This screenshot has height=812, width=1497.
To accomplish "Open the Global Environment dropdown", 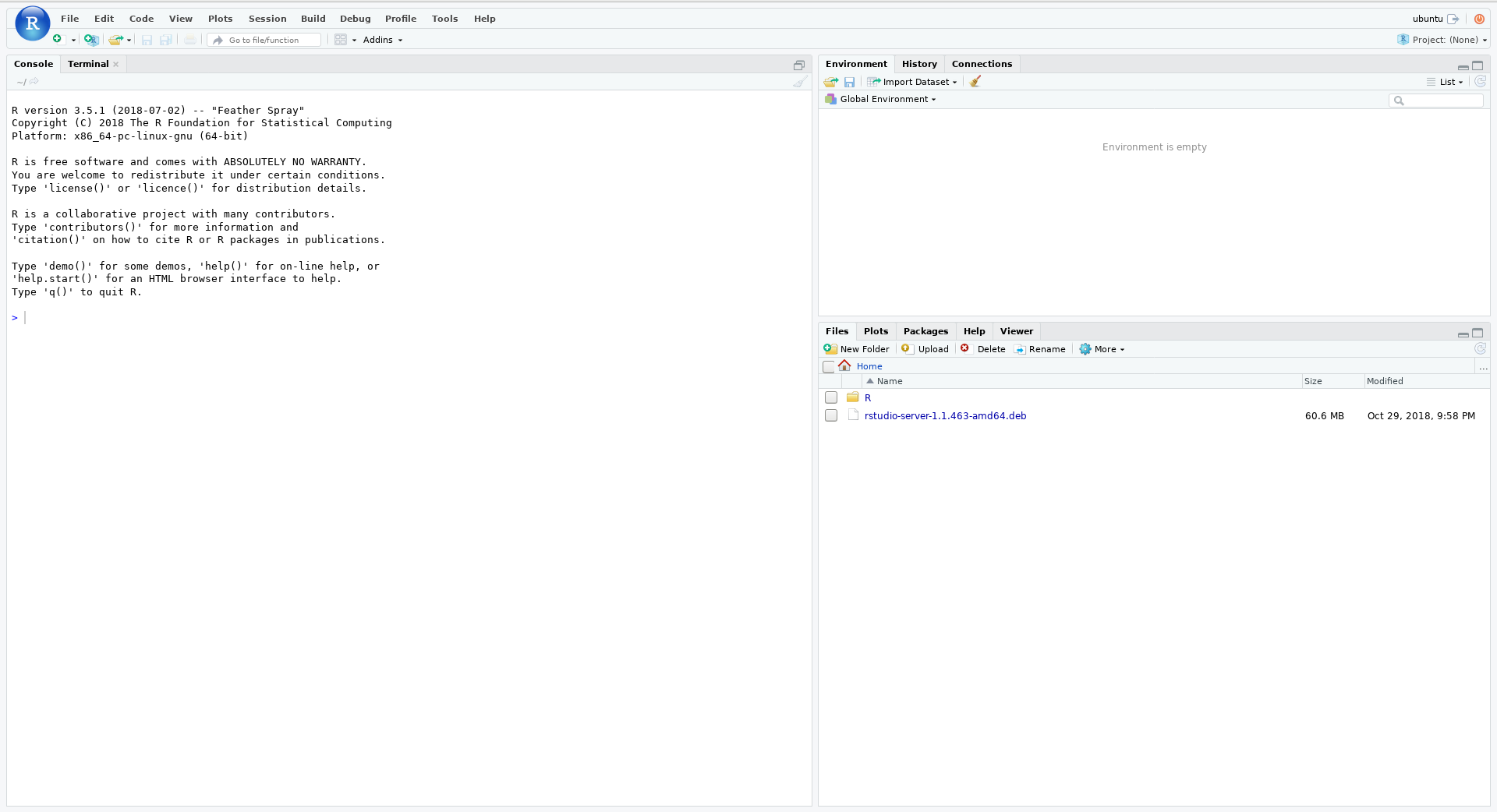I will [x=887, y=99].
